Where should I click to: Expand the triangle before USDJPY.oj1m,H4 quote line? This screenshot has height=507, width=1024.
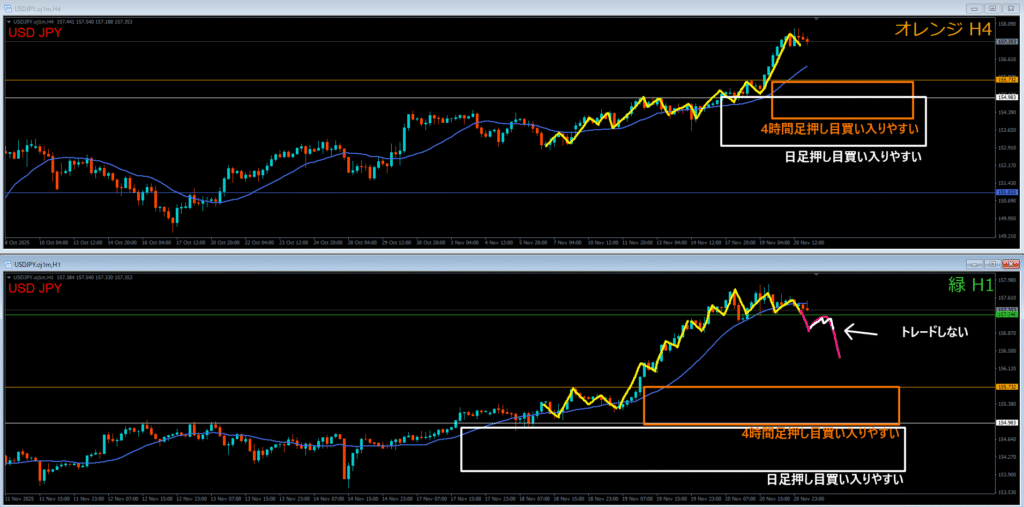[x=8, y=22]
